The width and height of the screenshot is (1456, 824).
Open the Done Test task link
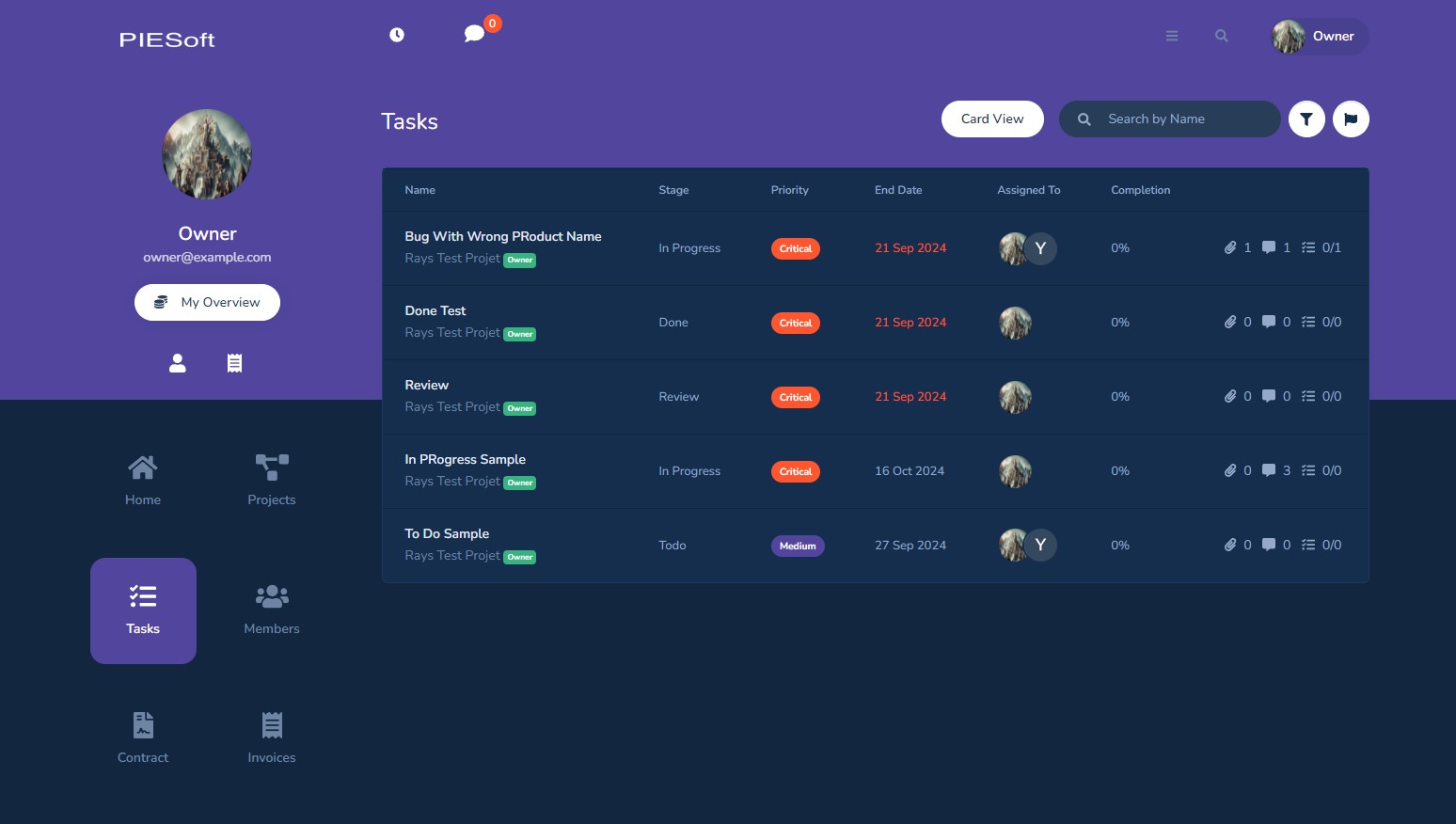tap(435, 310)
